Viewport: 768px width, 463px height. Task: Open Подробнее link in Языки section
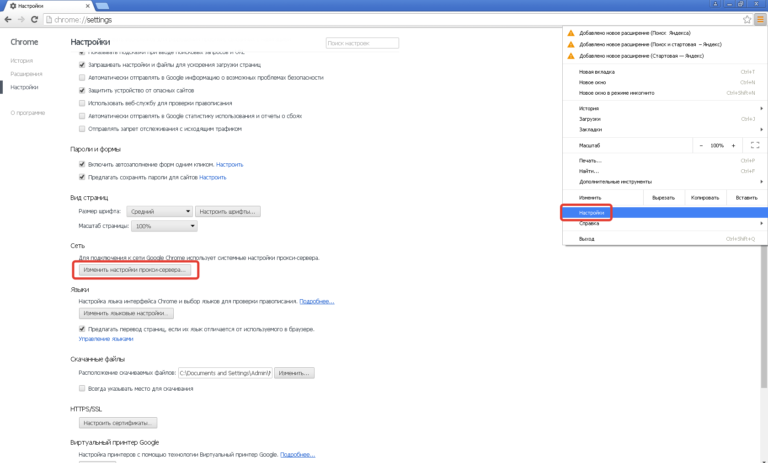pyautogui.click(x=317, y=301)
